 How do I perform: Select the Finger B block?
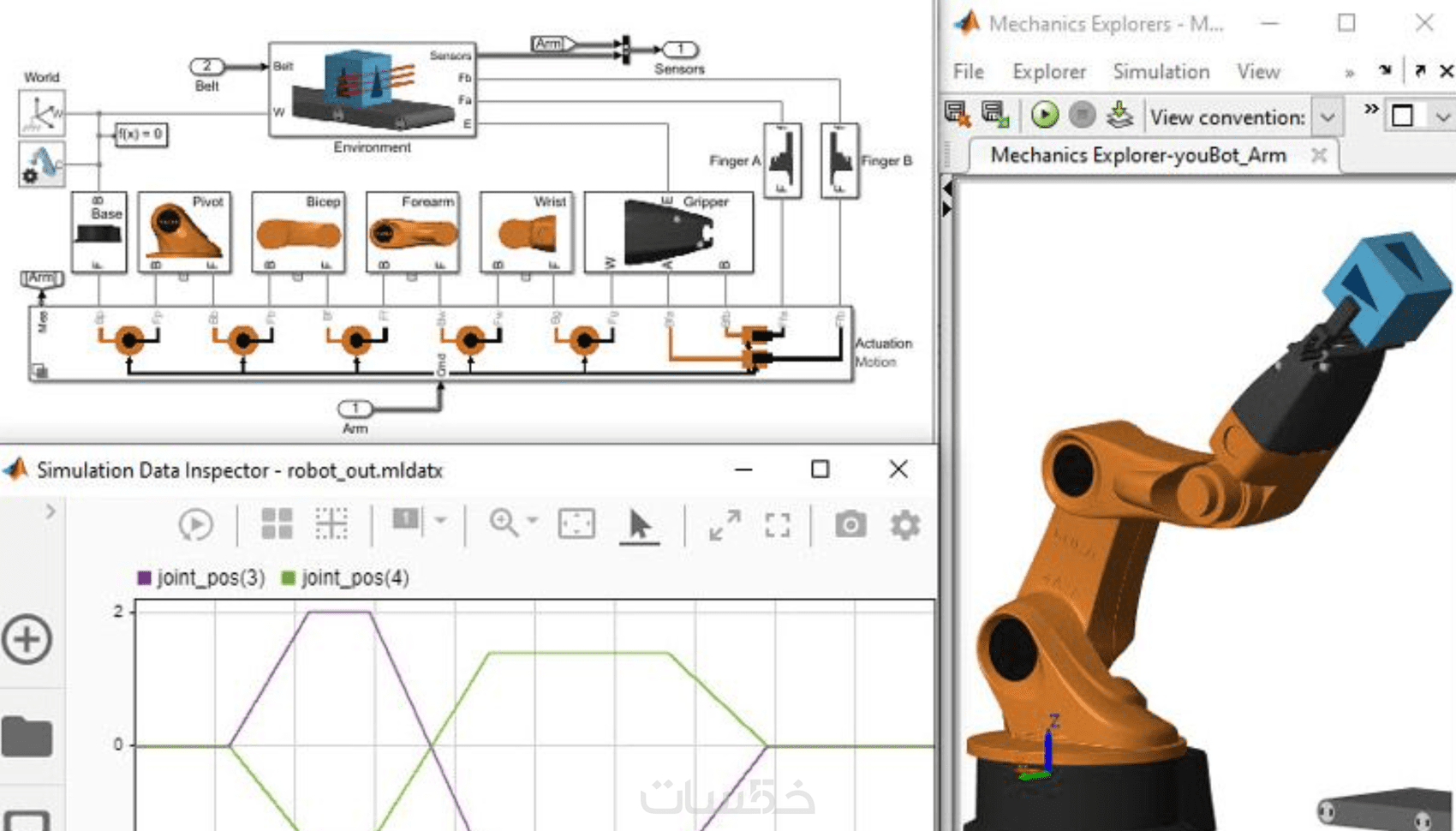pyautogui.click(x=839, y=160)
